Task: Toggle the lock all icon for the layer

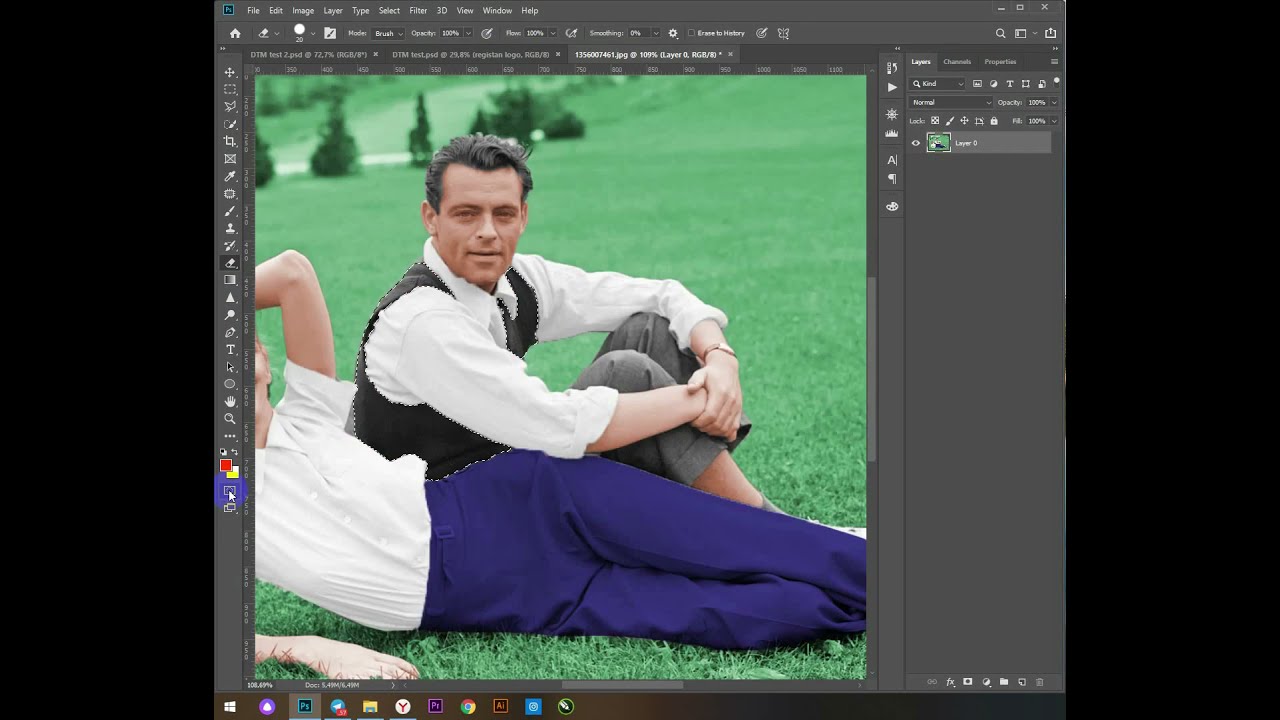Action: click(993, 121)
